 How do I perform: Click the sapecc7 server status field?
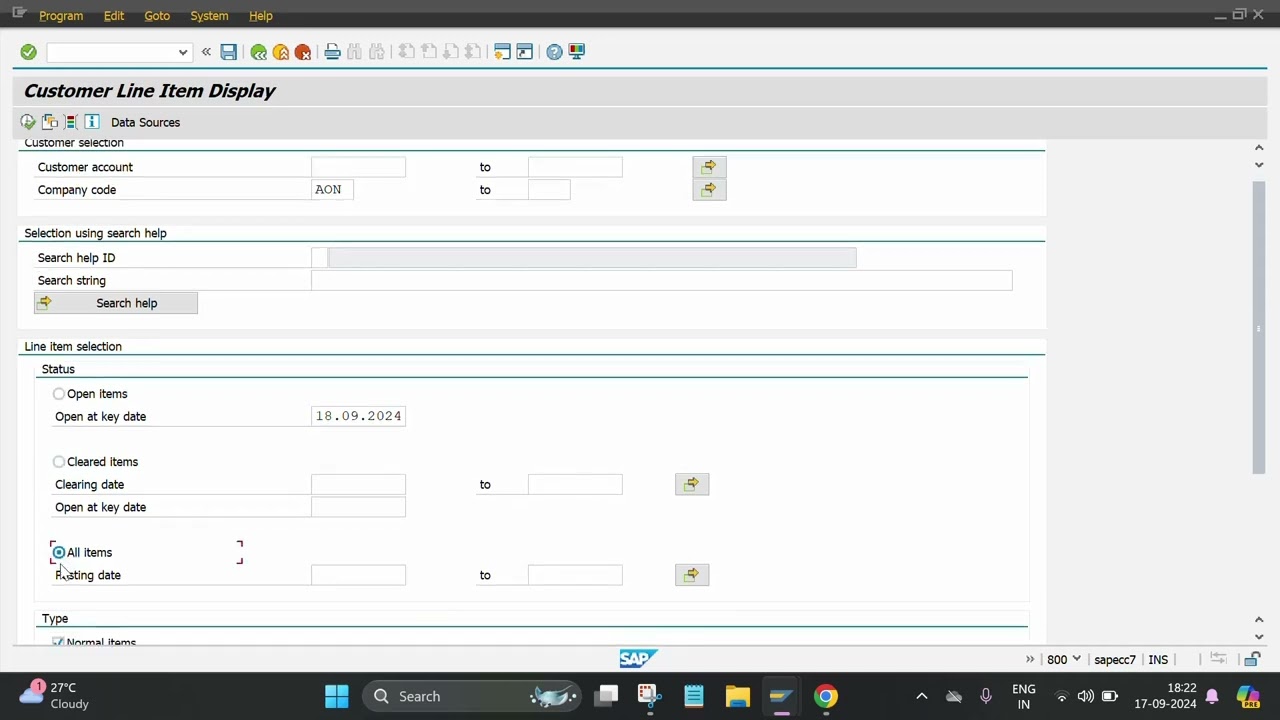pos(1115,660)
